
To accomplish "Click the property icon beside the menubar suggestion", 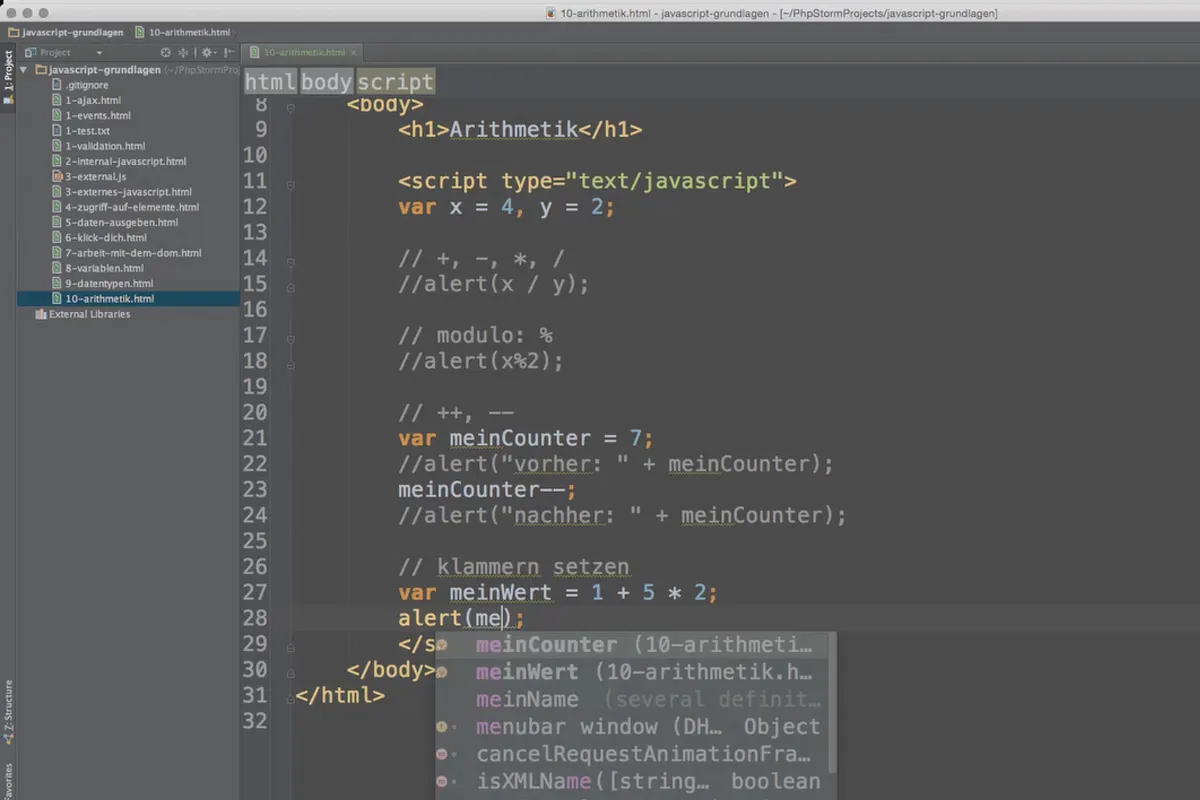I will 442,727.
